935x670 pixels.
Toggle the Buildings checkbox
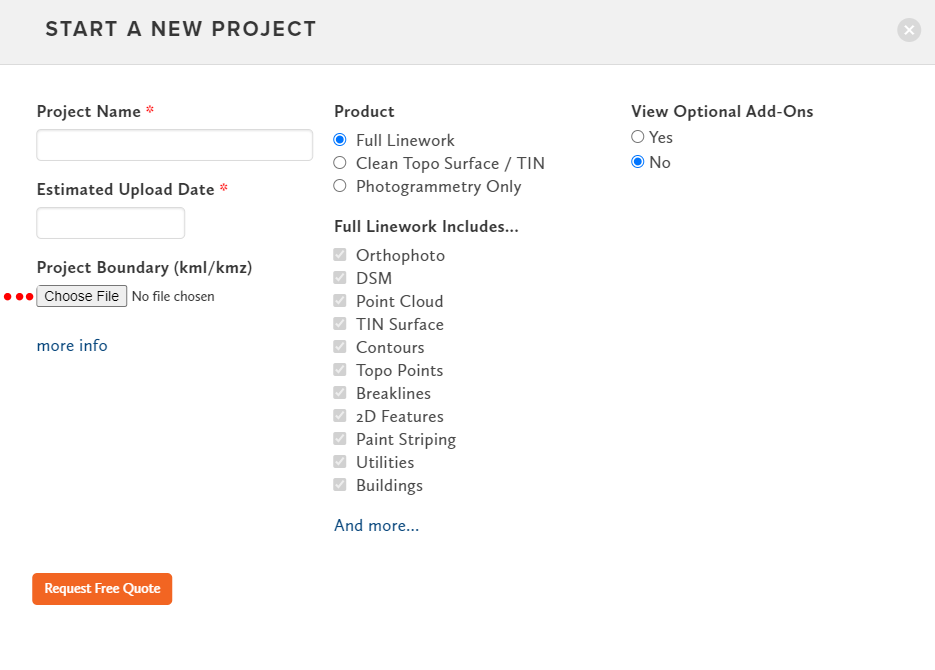(340, 485)
